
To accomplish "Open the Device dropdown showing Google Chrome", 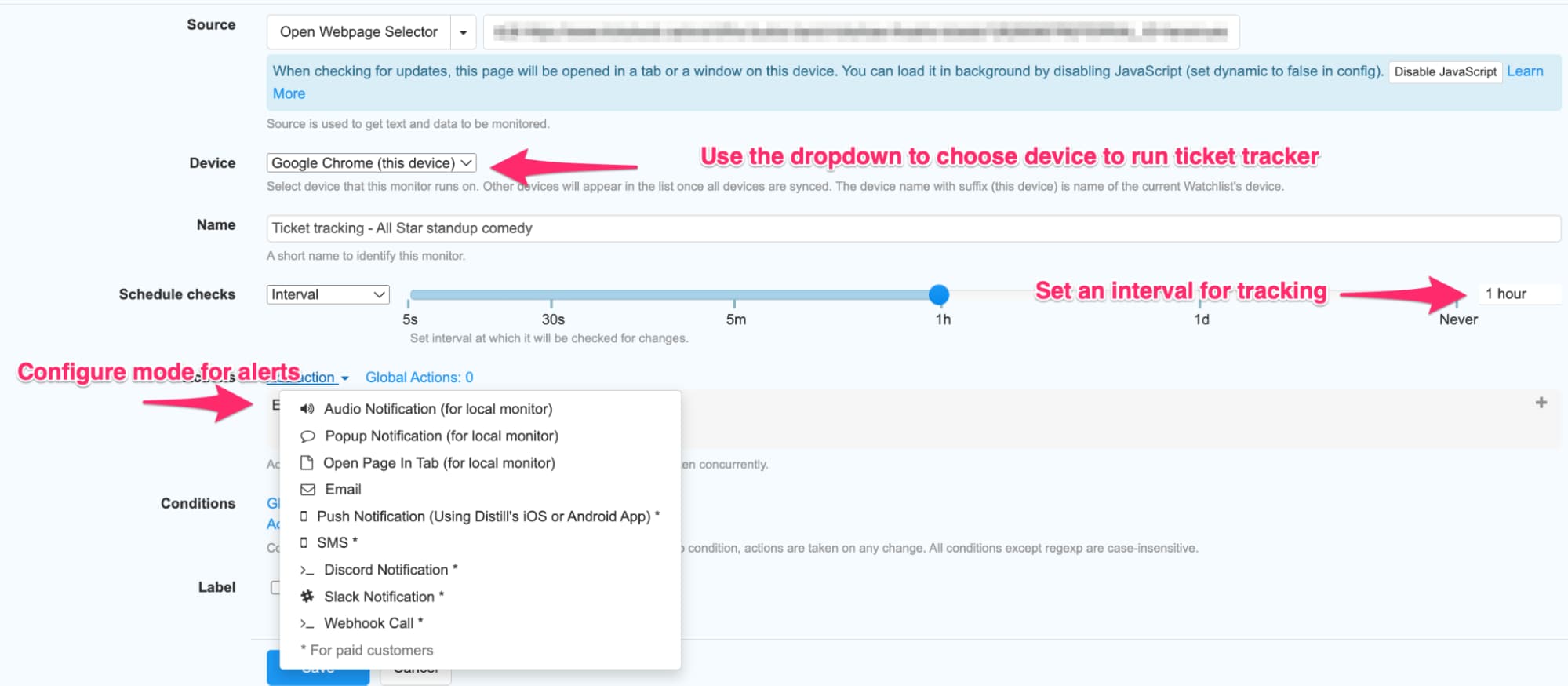I will [371, 163].
